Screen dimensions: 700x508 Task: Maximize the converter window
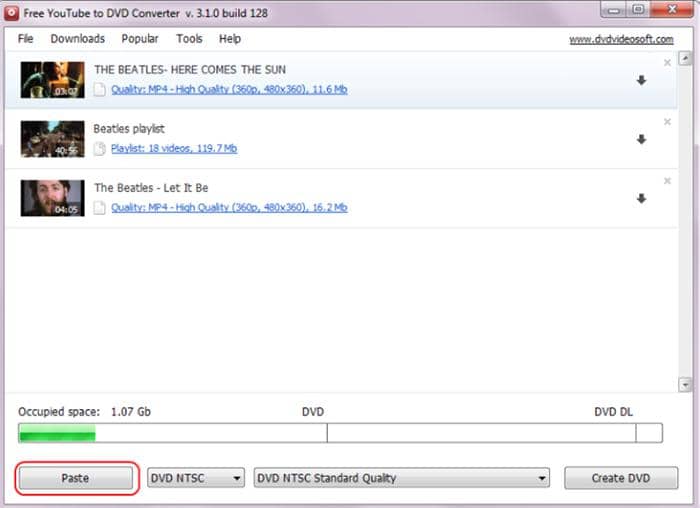pos(638,9)
